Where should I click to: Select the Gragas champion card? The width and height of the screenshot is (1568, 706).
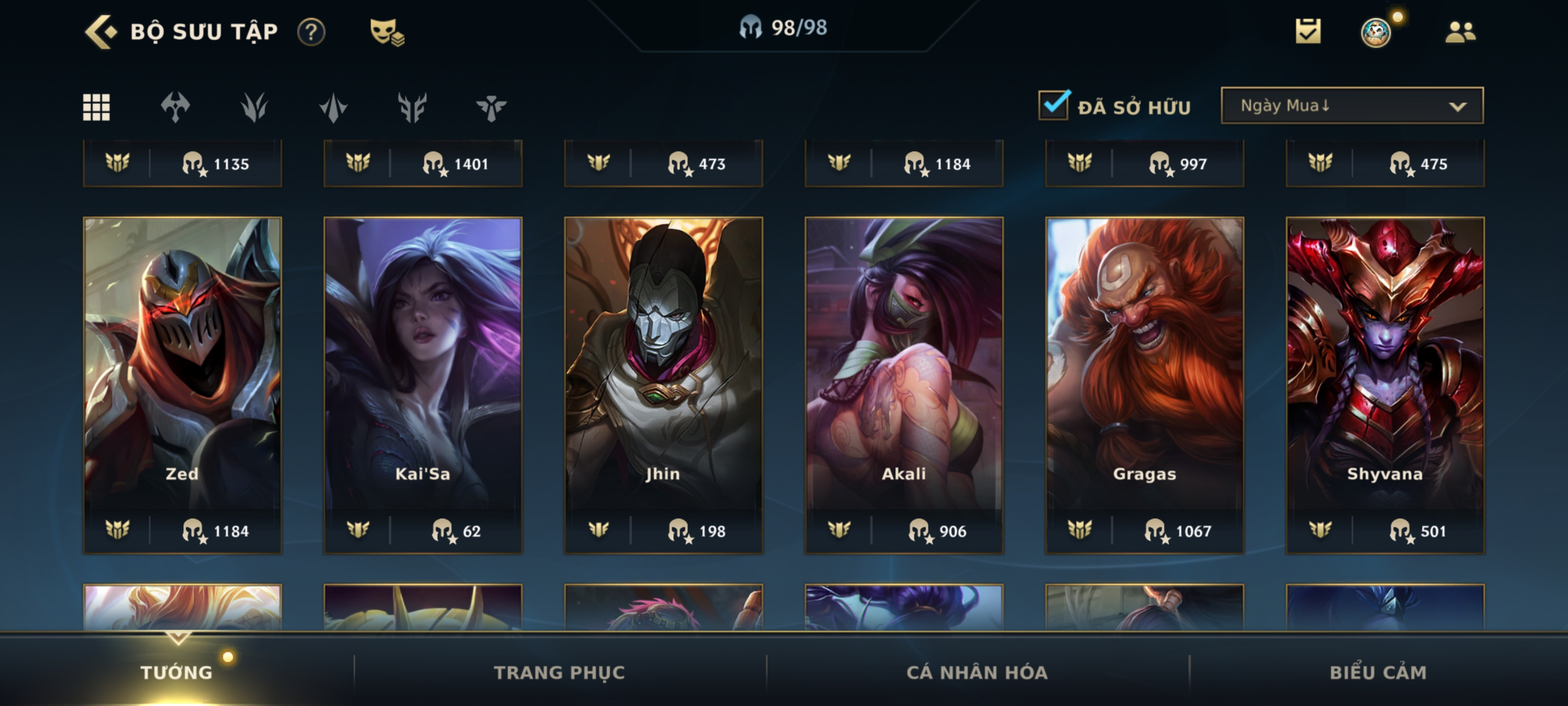click(1144, 385)
